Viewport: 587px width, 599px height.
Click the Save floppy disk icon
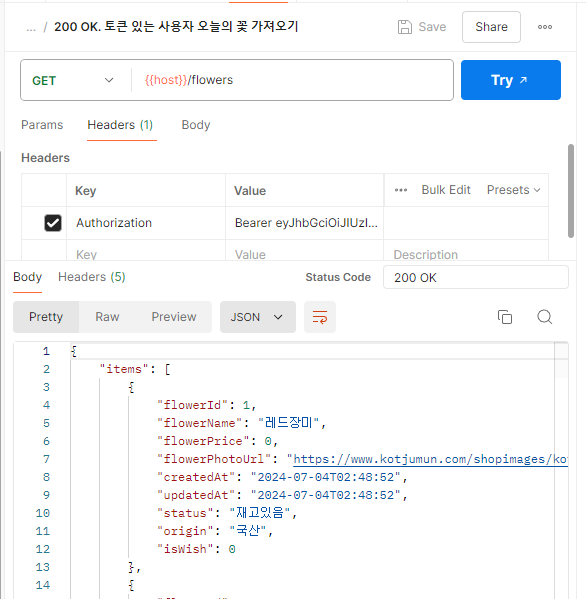[404, 27]
